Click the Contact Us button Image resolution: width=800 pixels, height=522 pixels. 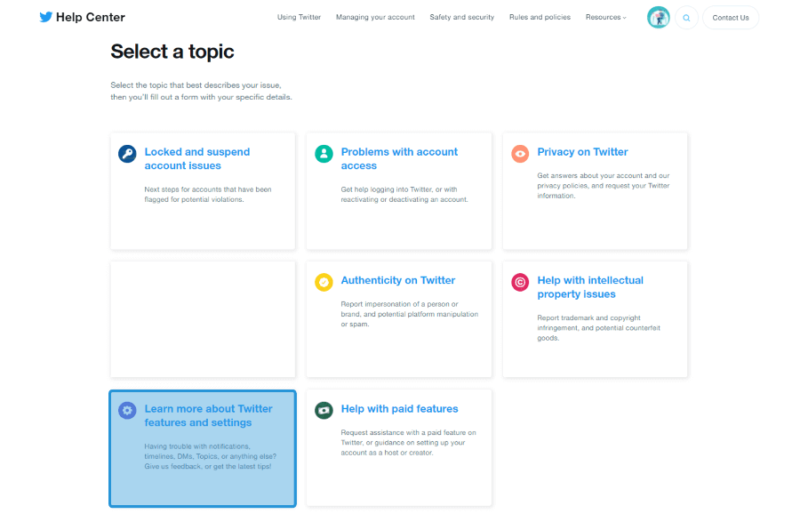click(731, 18)
